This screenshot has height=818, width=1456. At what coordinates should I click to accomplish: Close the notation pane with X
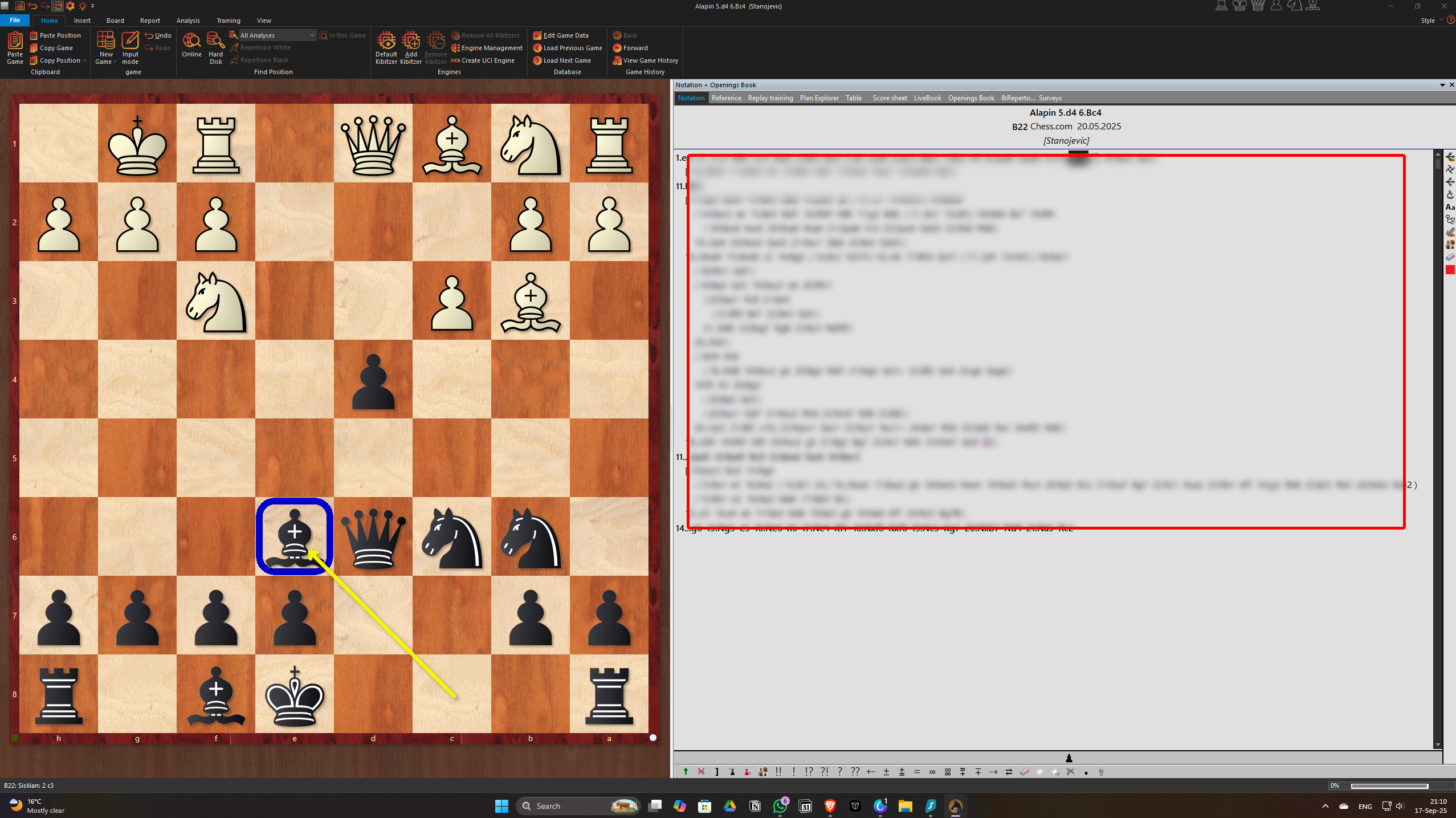(1451, 85)
